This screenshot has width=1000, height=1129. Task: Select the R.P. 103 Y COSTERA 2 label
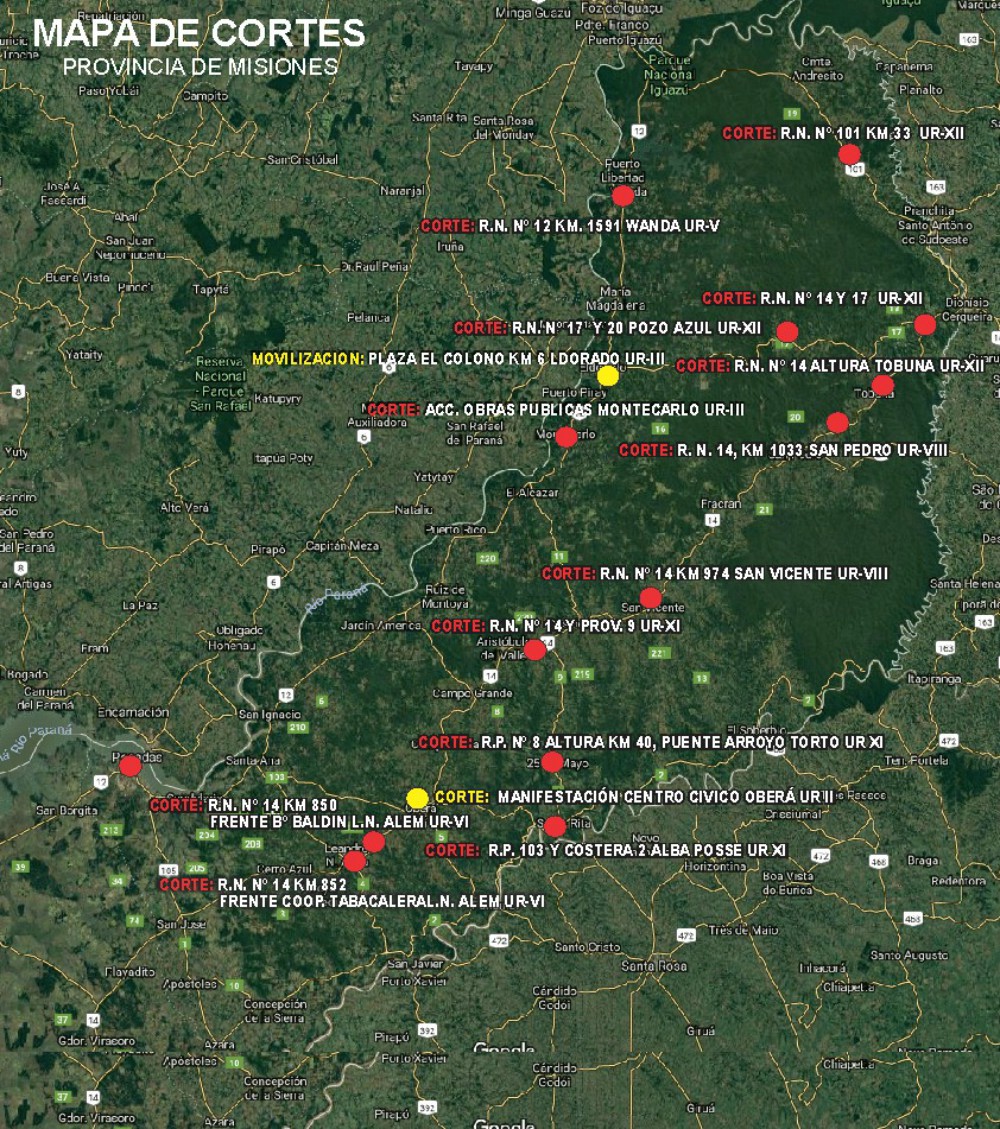[606, 851]
